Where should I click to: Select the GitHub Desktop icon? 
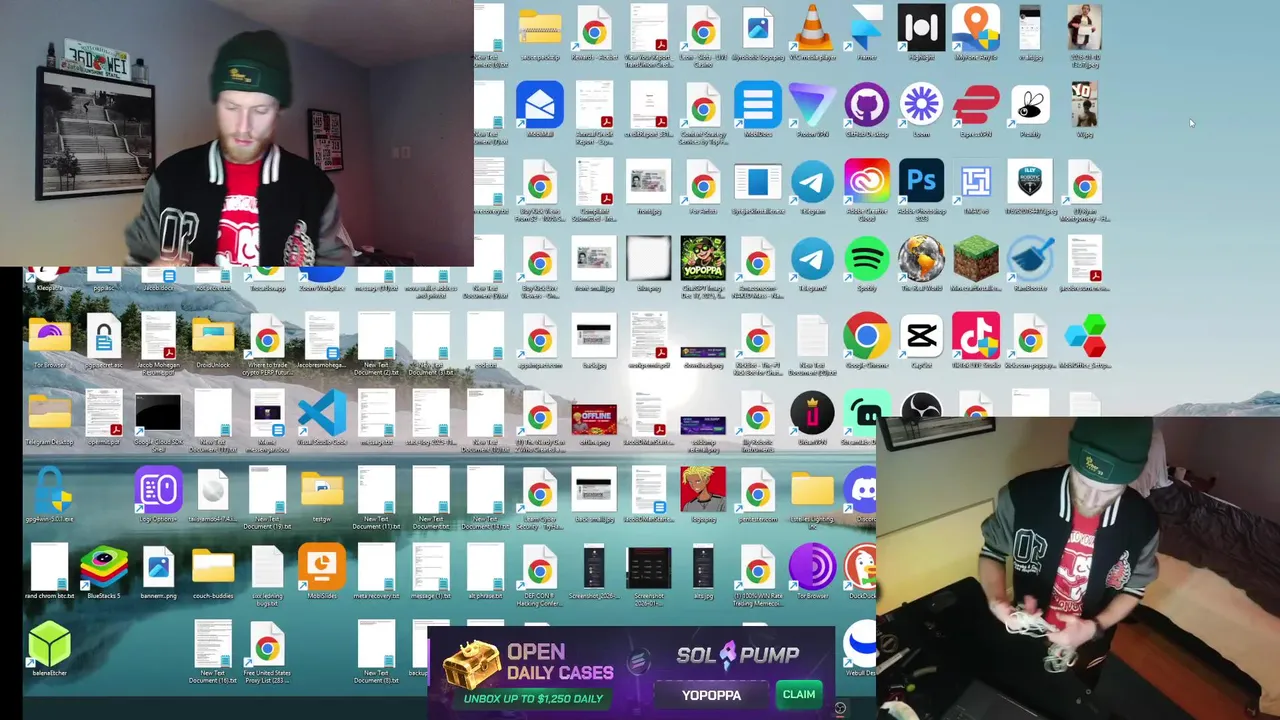click(x=866, y=105)
